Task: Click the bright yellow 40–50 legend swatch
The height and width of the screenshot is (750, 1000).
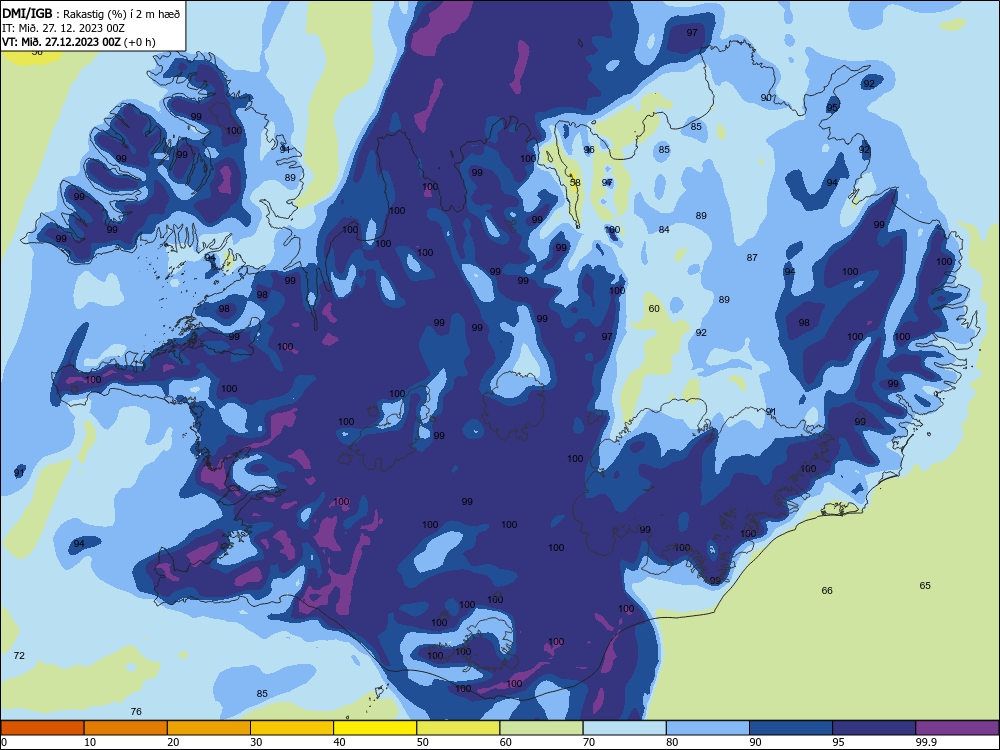Action: pos(375,727)
